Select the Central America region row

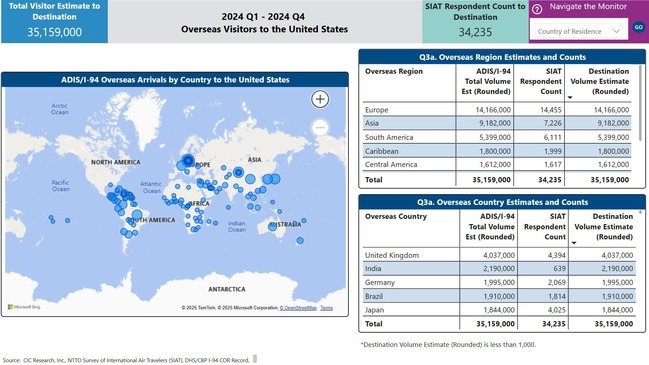(497, 164)
